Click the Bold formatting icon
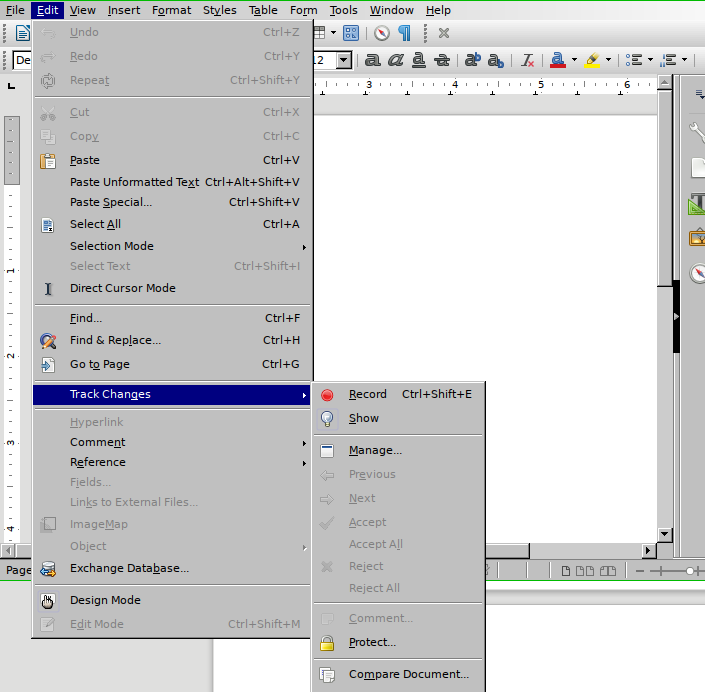This screenshot has width=705, height=692. pos(372,60)
